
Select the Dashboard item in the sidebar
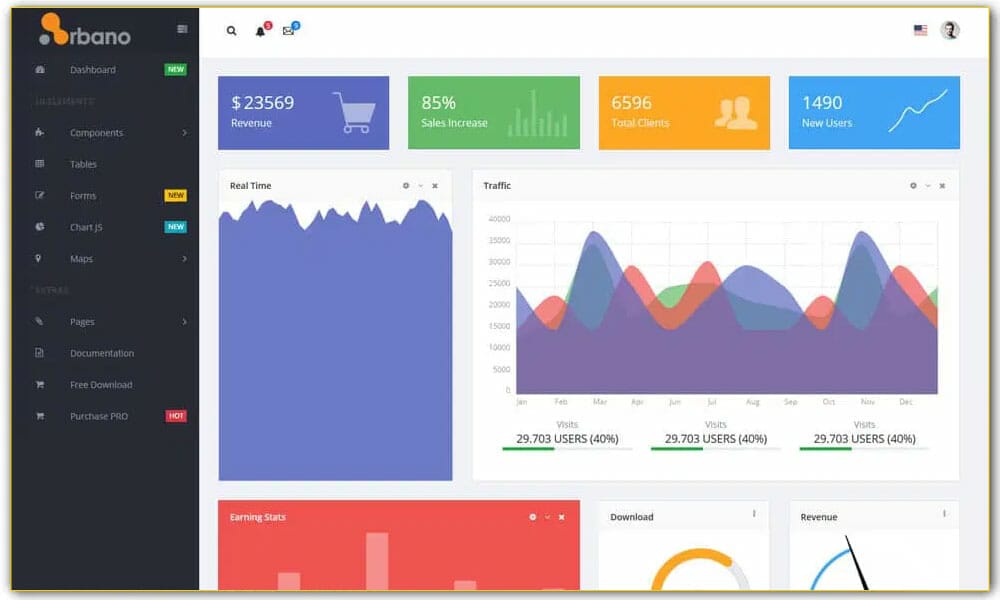point(94,69)
